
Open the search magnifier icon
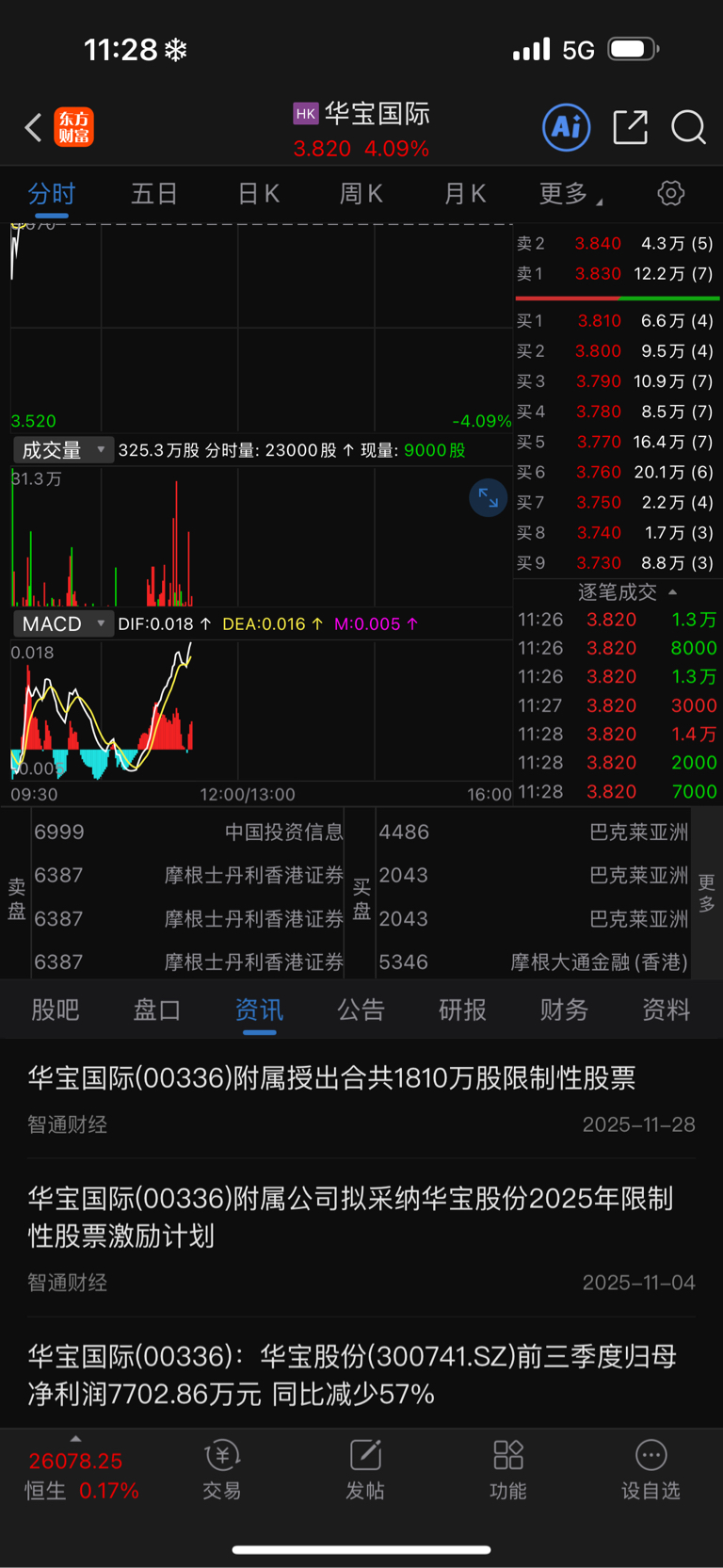pos(688,126)
